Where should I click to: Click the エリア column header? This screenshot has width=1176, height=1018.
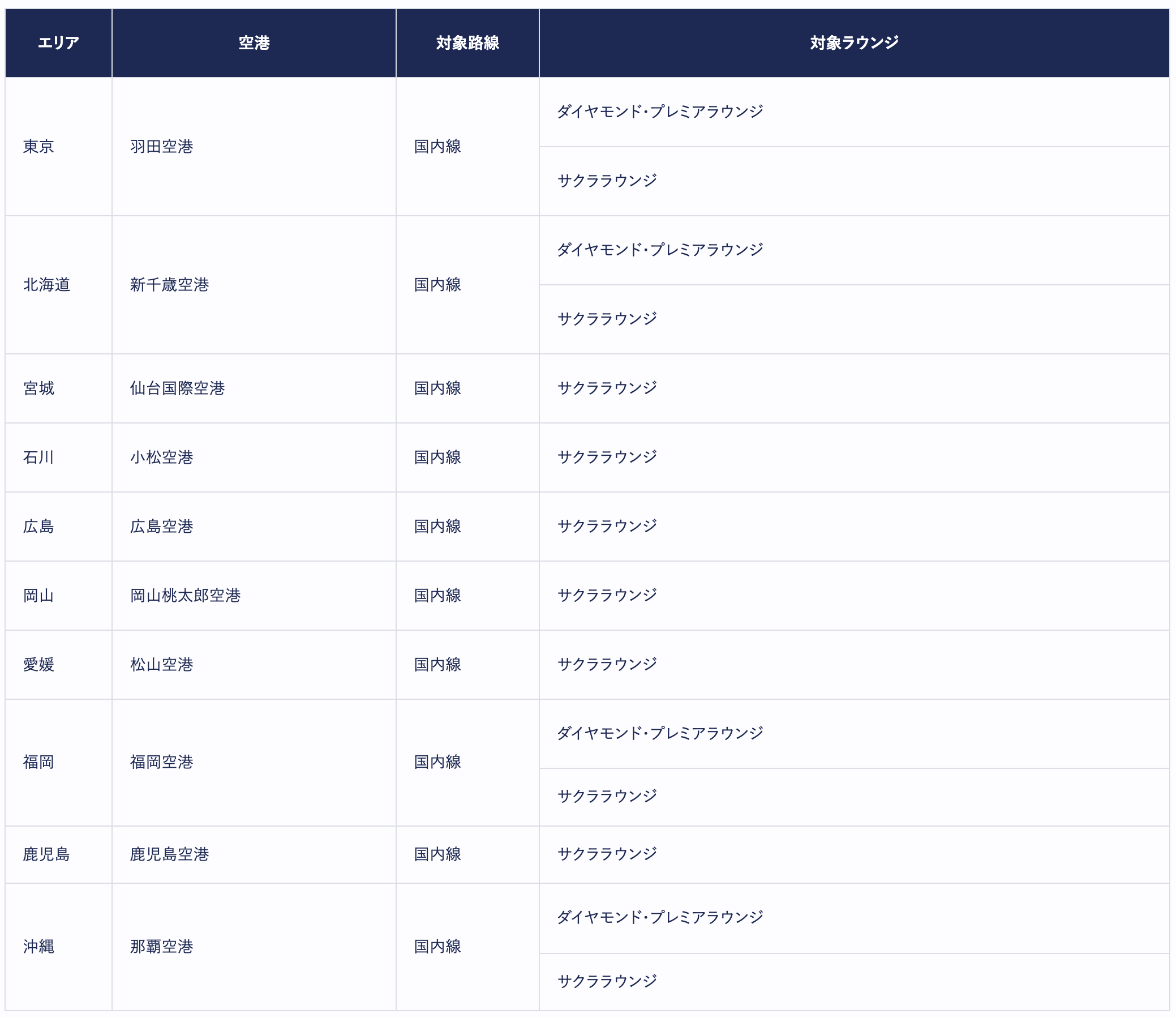point(58,42)
